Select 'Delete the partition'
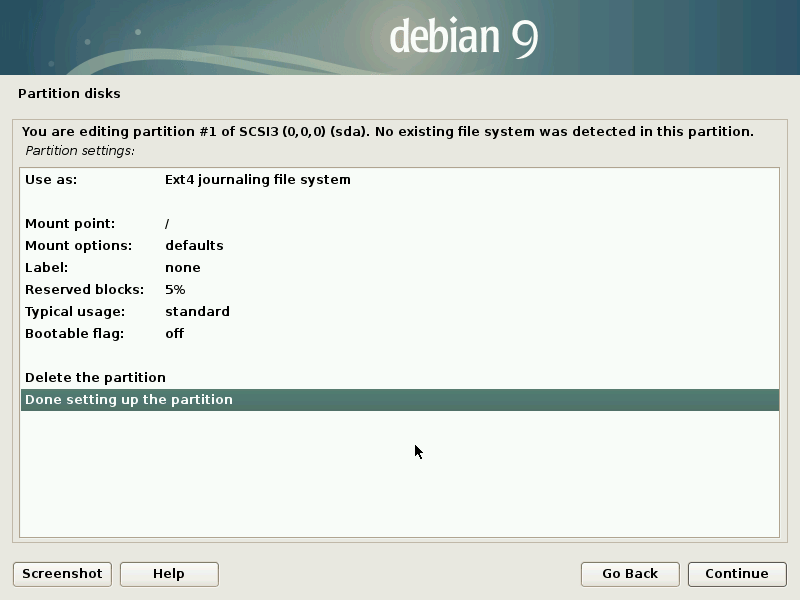Viewport: 800px width, 600px height. click(95, 378)
